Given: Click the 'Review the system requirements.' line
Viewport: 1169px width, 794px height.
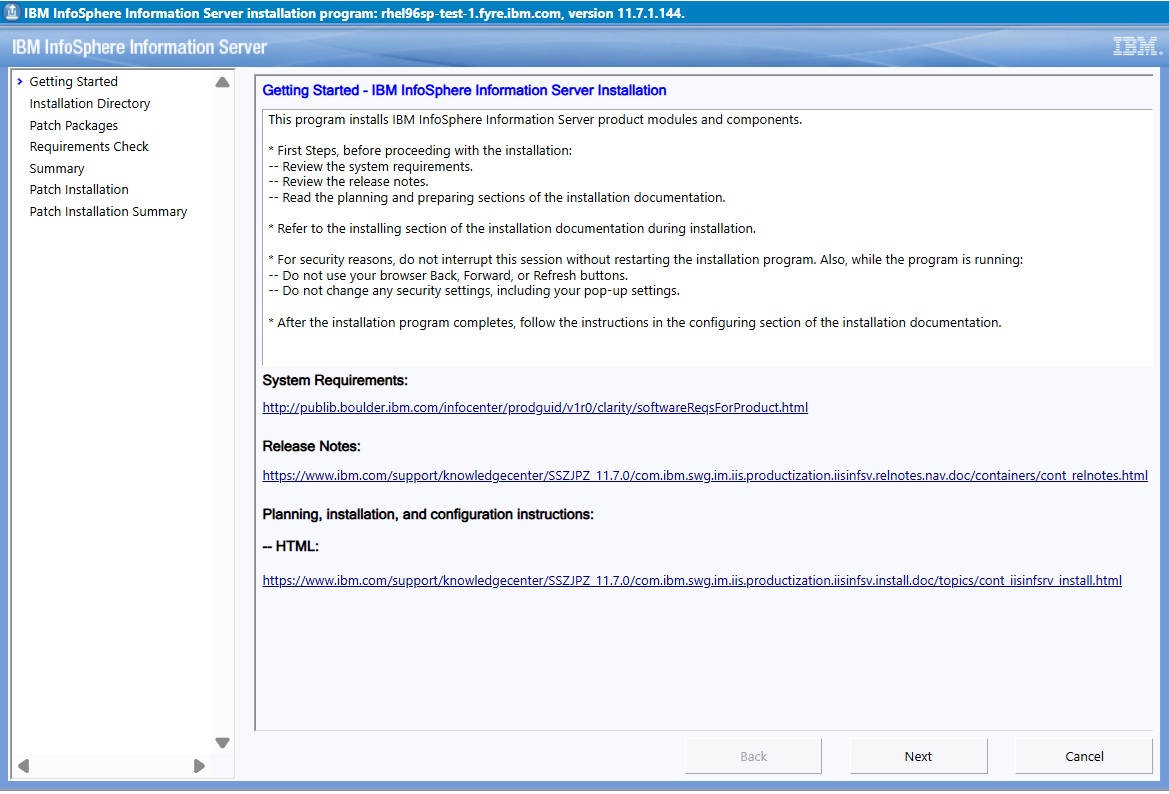Looking at the screenshot, I should coord(371,166).
